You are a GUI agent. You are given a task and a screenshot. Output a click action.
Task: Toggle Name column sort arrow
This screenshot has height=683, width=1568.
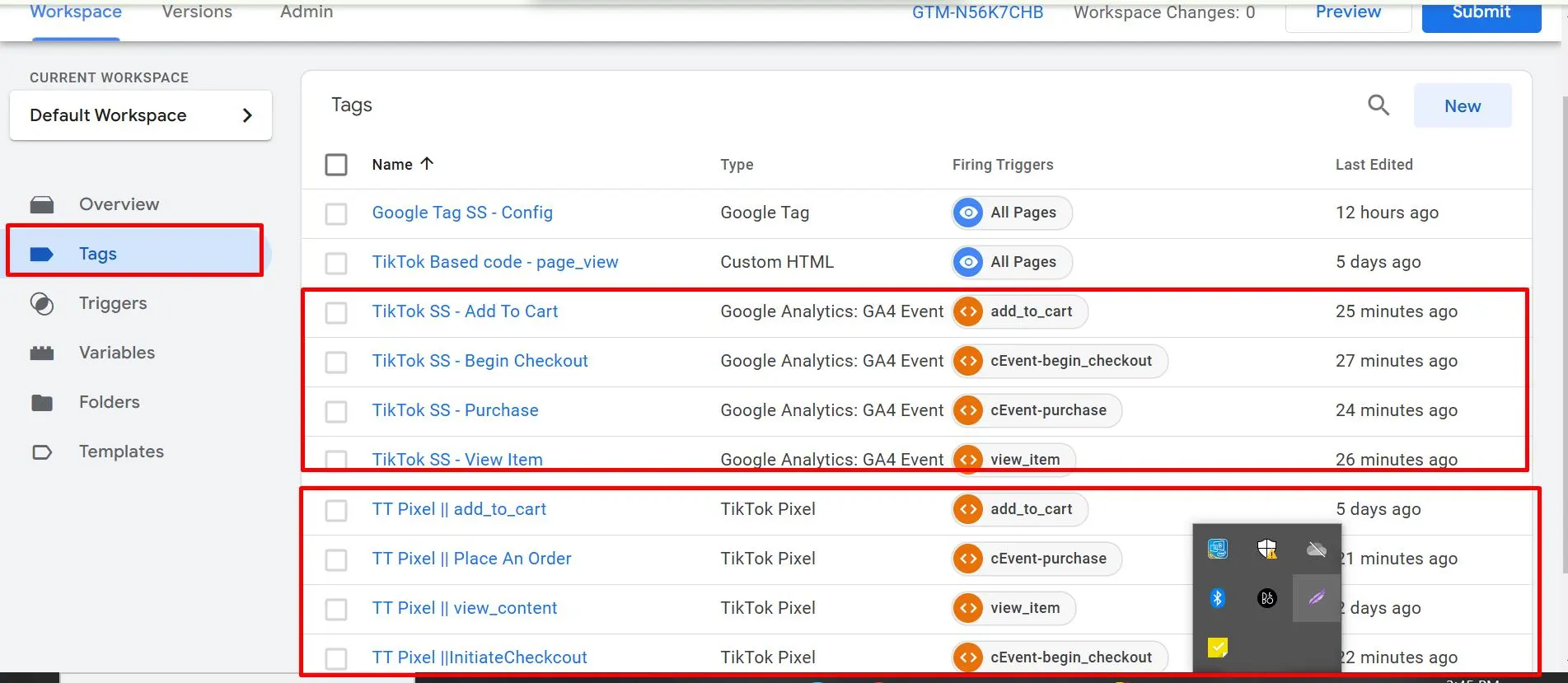pyautogui.click(x=427, y=163)
